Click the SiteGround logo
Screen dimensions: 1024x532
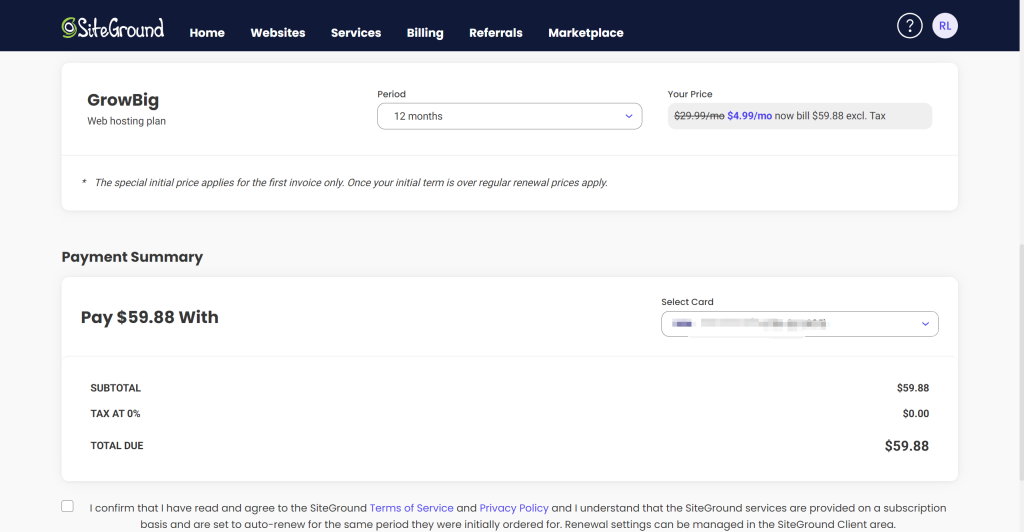[x=112, y=27]
